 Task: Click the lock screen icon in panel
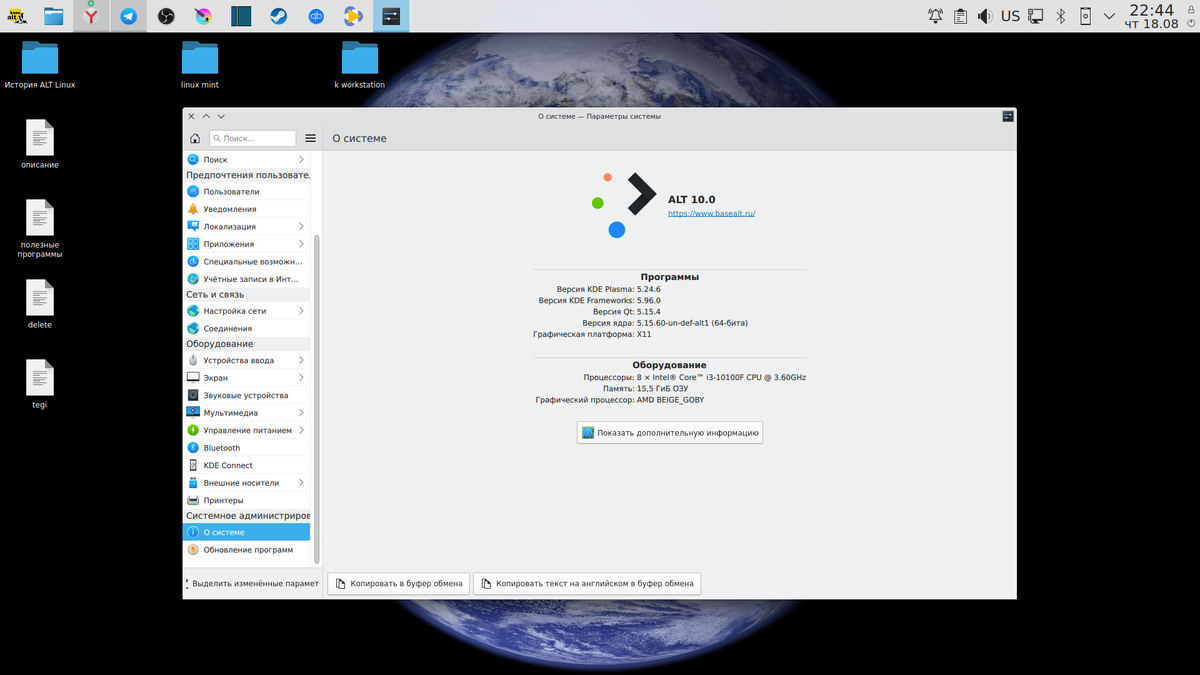(1190, 8)
